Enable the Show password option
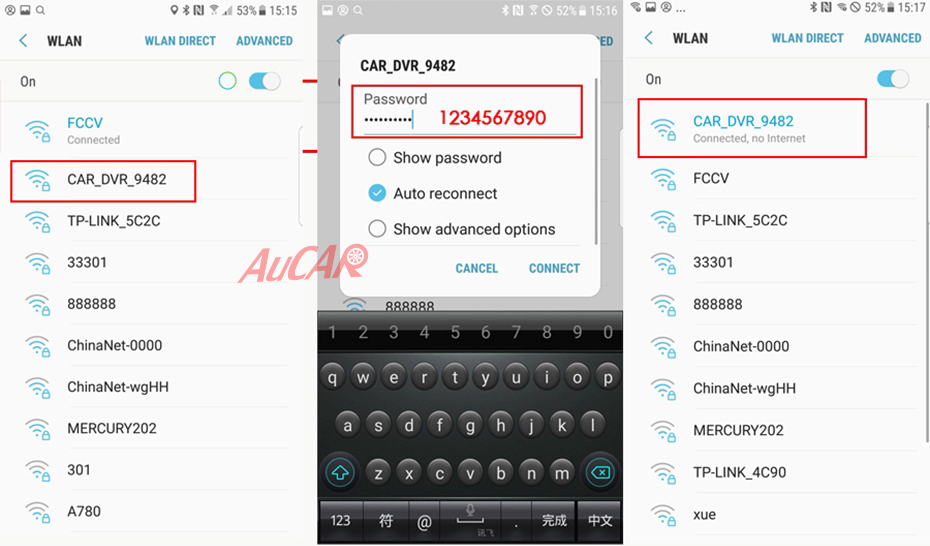 coord(377,158)
